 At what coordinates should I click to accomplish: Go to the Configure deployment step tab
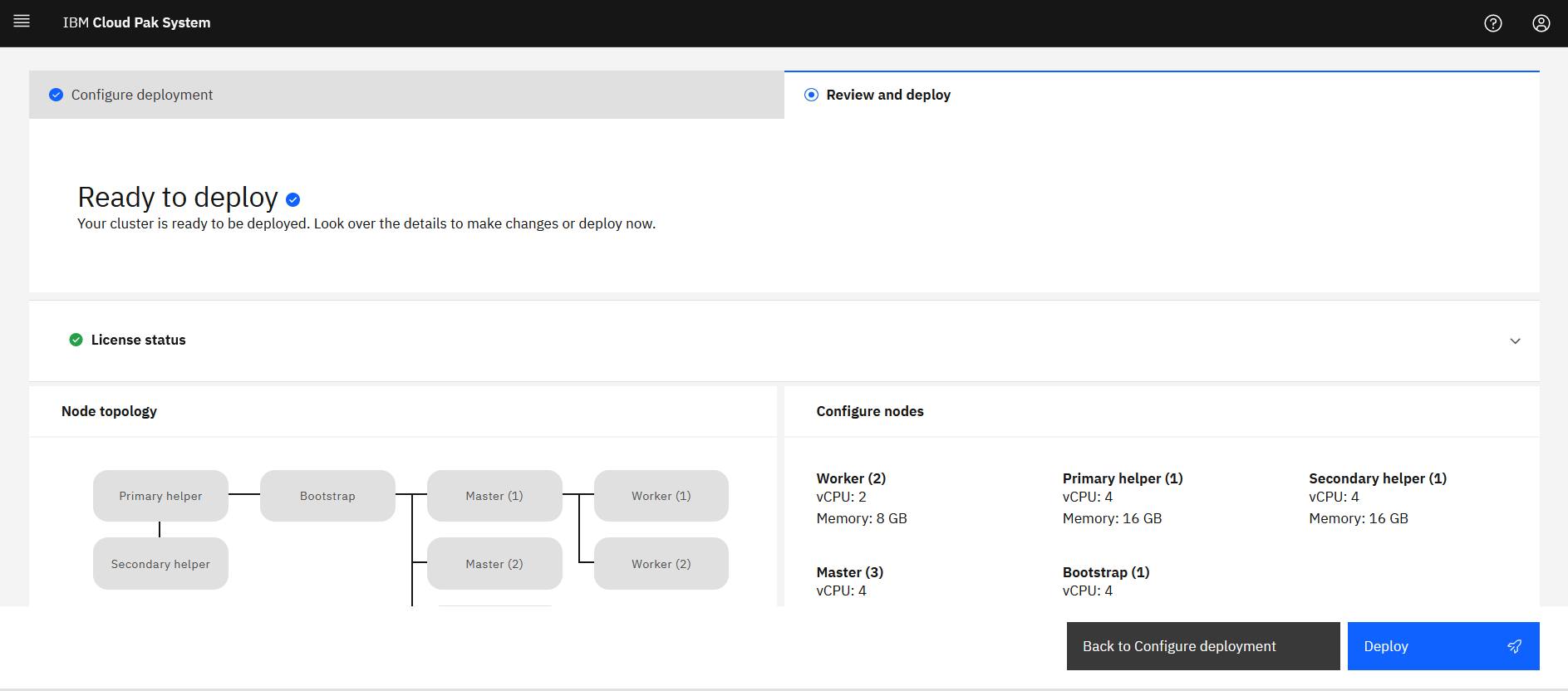tap(406, 95)
